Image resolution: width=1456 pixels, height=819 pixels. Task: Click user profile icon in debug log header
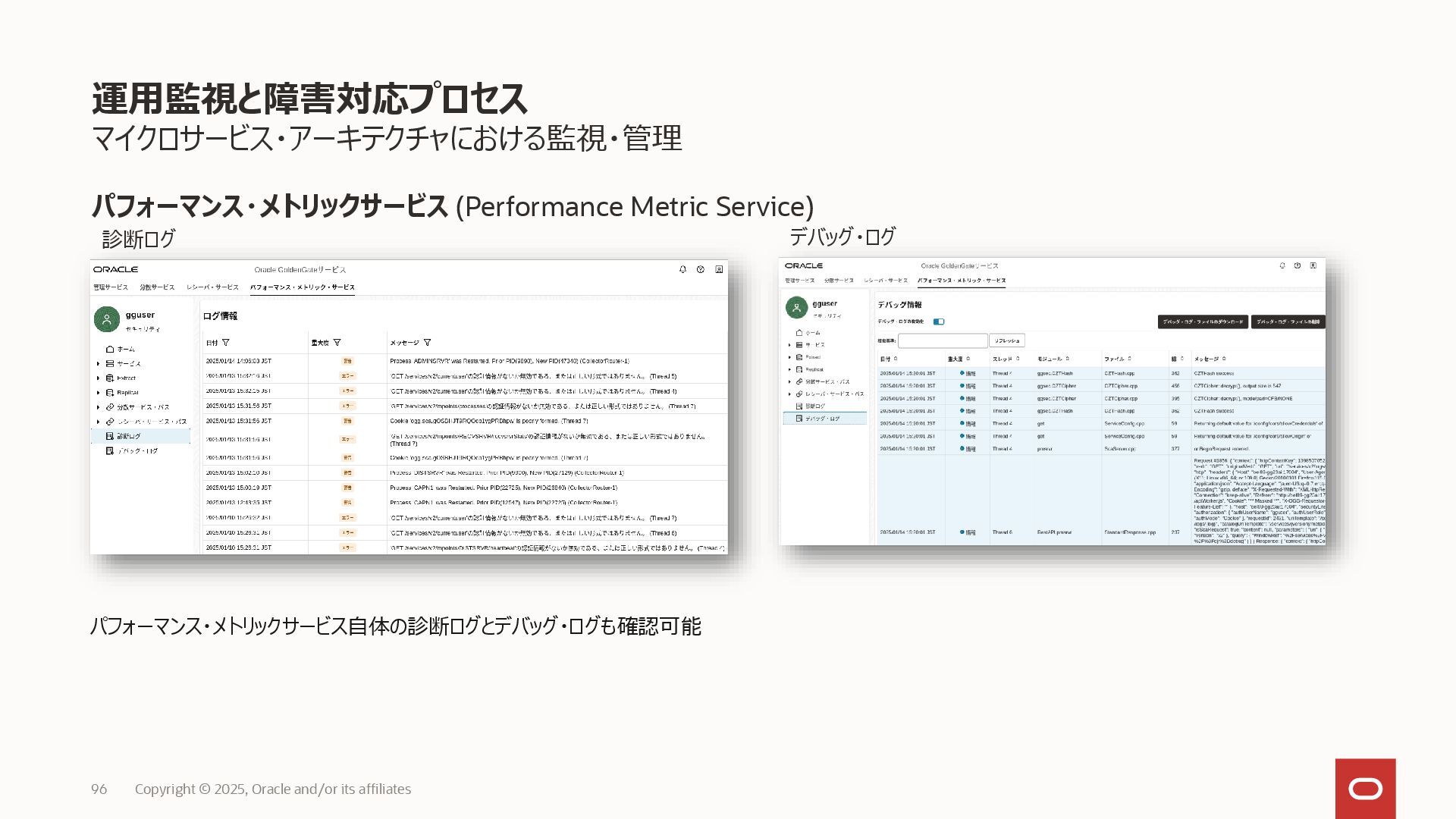(1313, 265)
